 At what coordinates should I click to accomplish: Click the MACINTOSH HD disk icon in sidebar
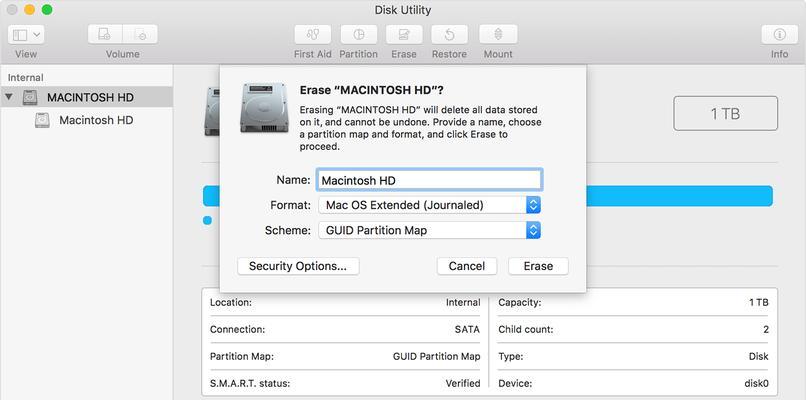(x=30, y=97)
